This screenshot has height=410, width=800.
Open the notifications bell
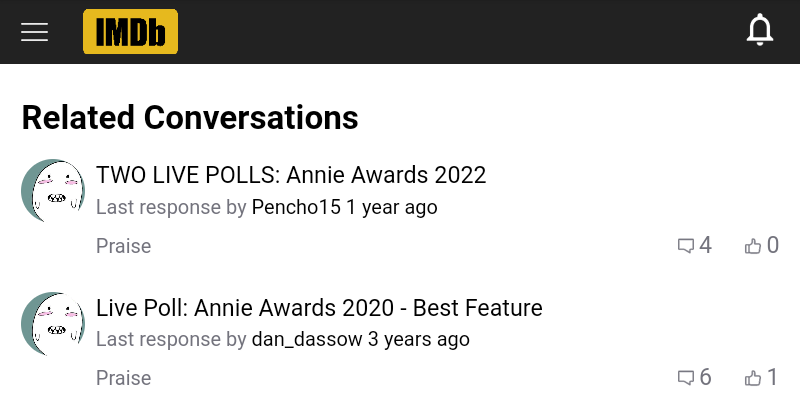pos(760,31)
